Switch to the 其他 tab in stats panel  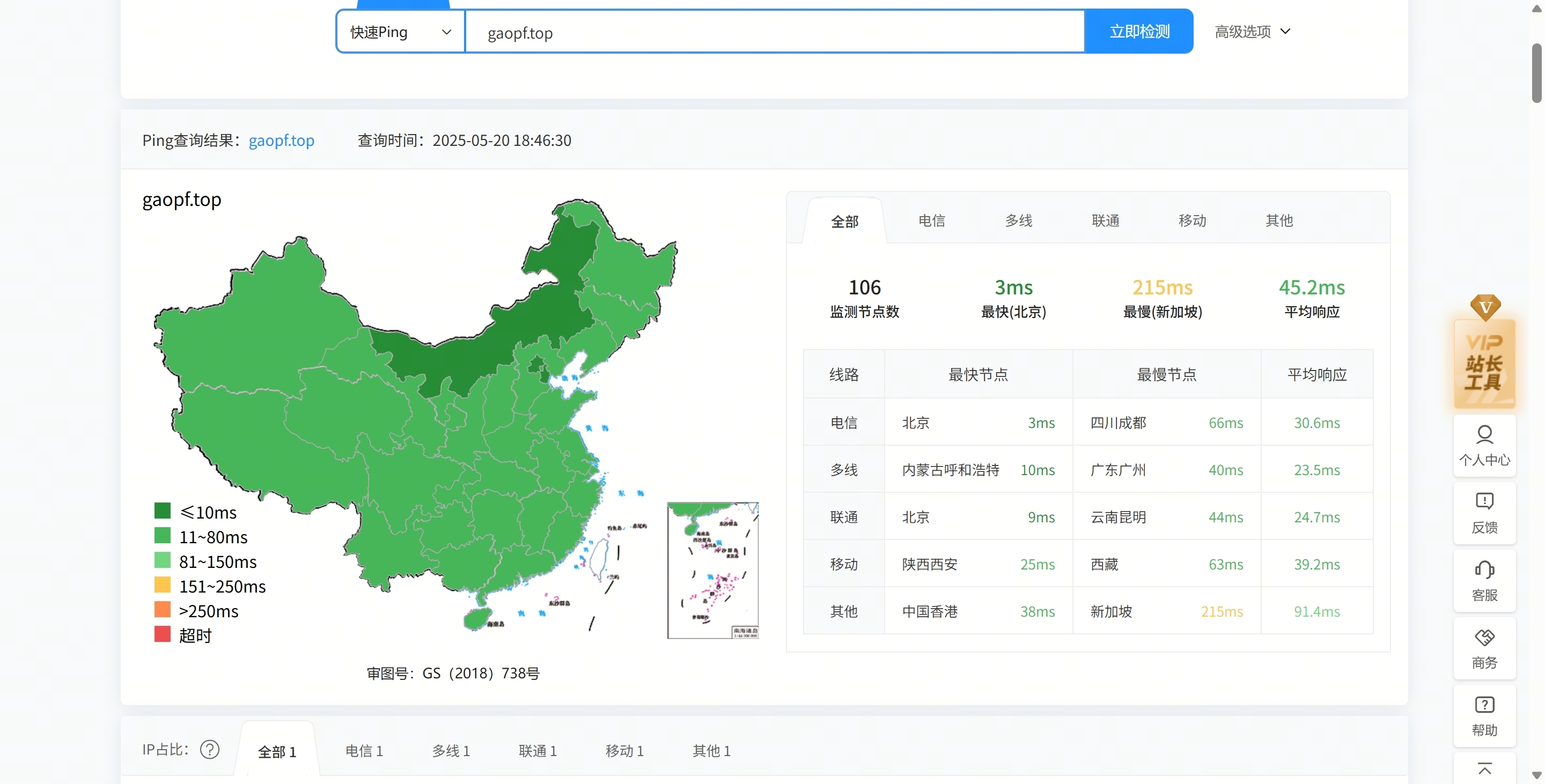pyautogui.click(x=1279, y=220)
